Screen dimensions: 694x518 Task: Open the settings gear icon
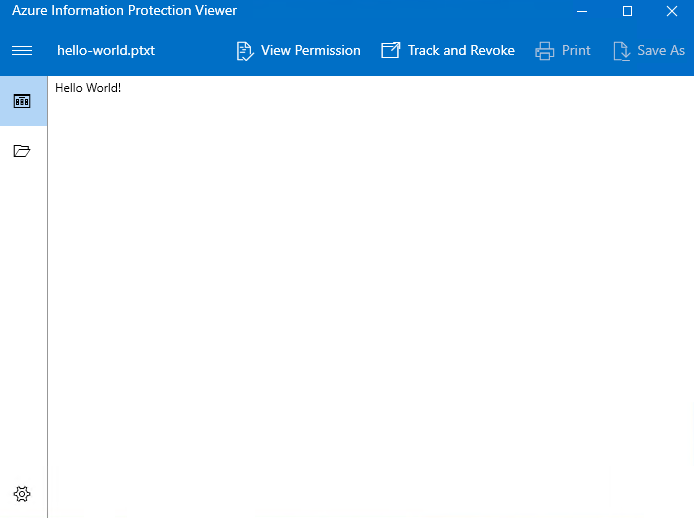tap(22, 494)
